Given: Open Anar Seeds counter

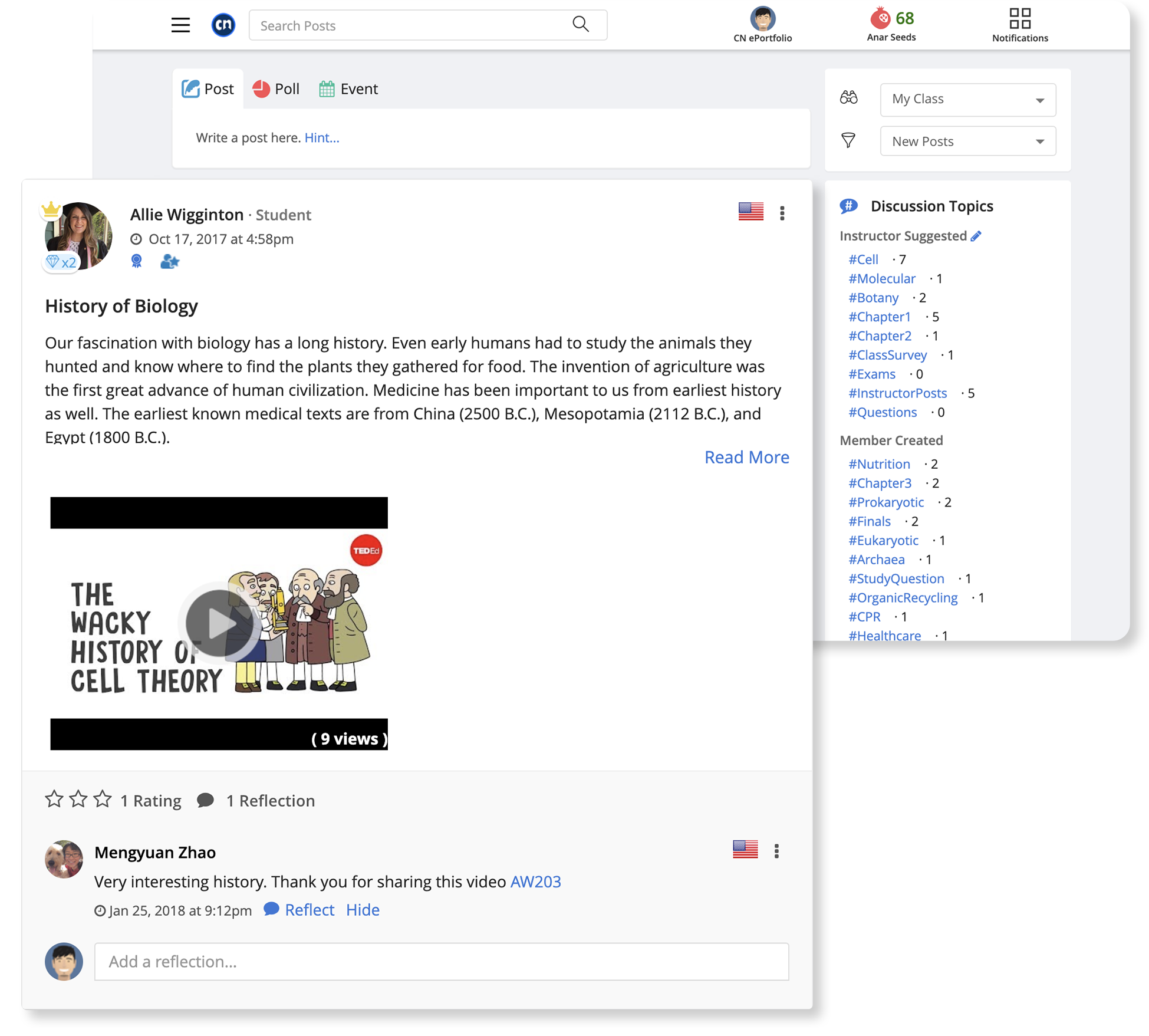Looking at the screenshot, I should tap(891, 25).
